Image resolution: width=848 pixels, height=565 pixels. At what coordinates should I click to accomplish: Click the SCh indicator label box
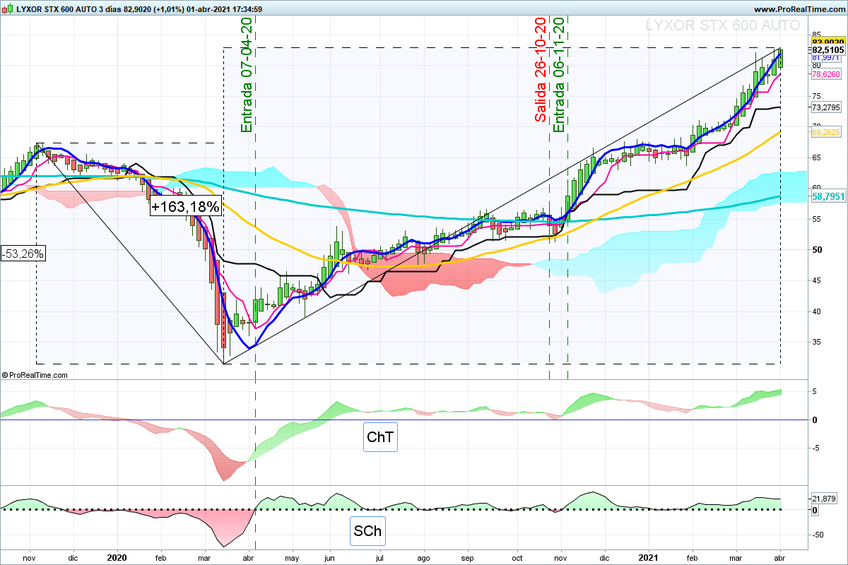click(367, 531)
